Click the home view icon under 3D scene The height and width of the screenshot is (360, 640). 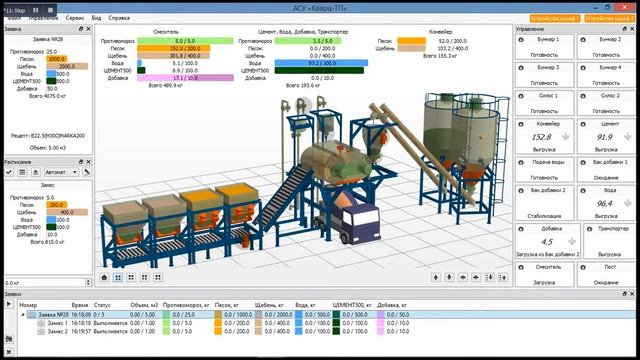coord(104,278)
